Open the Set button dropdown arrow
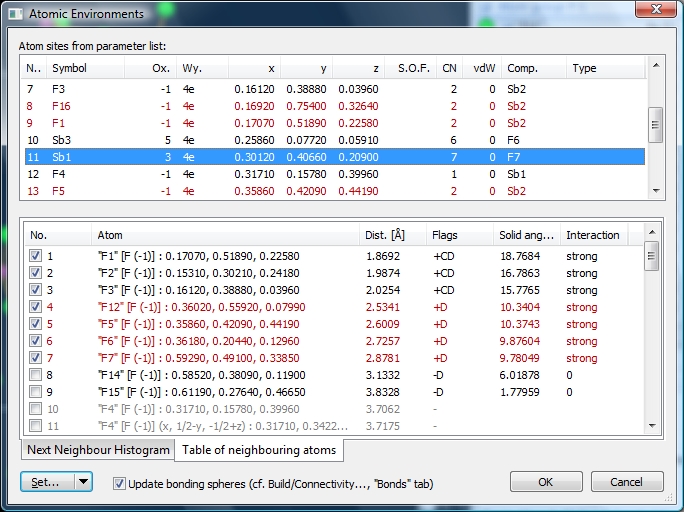 coord(83,482)
